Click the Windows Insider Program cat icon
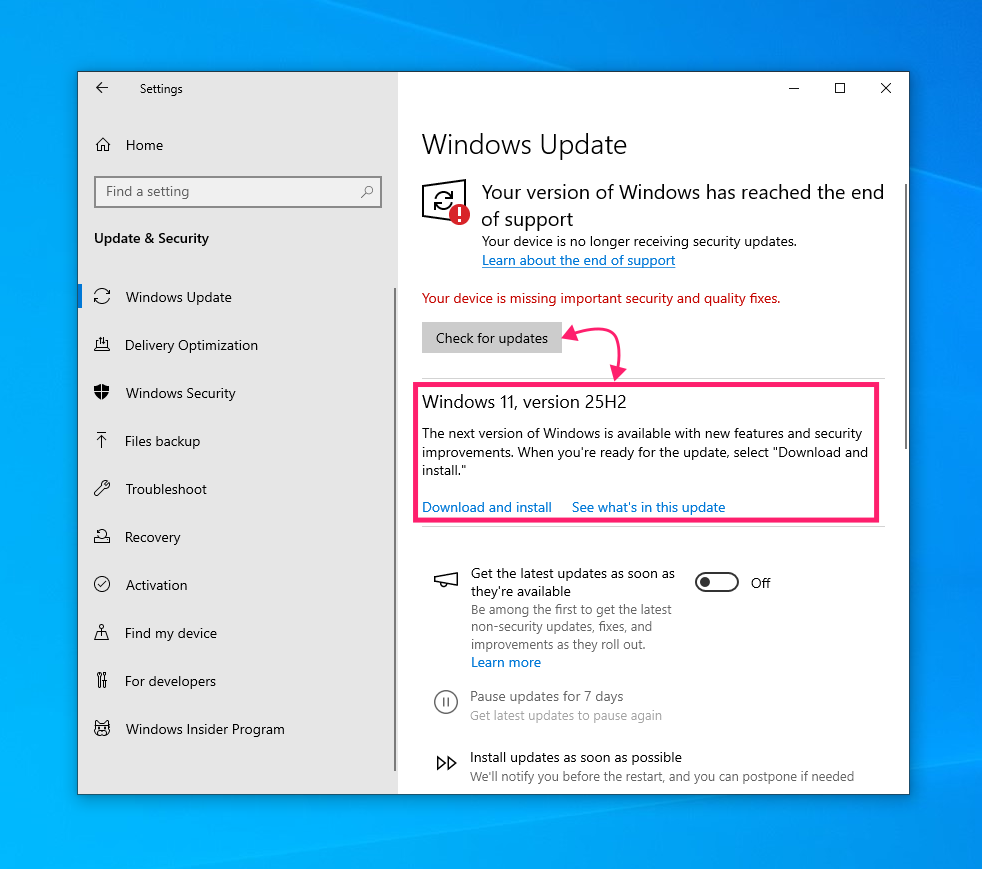This screenshot has width=982, height=869. (102, 728)
